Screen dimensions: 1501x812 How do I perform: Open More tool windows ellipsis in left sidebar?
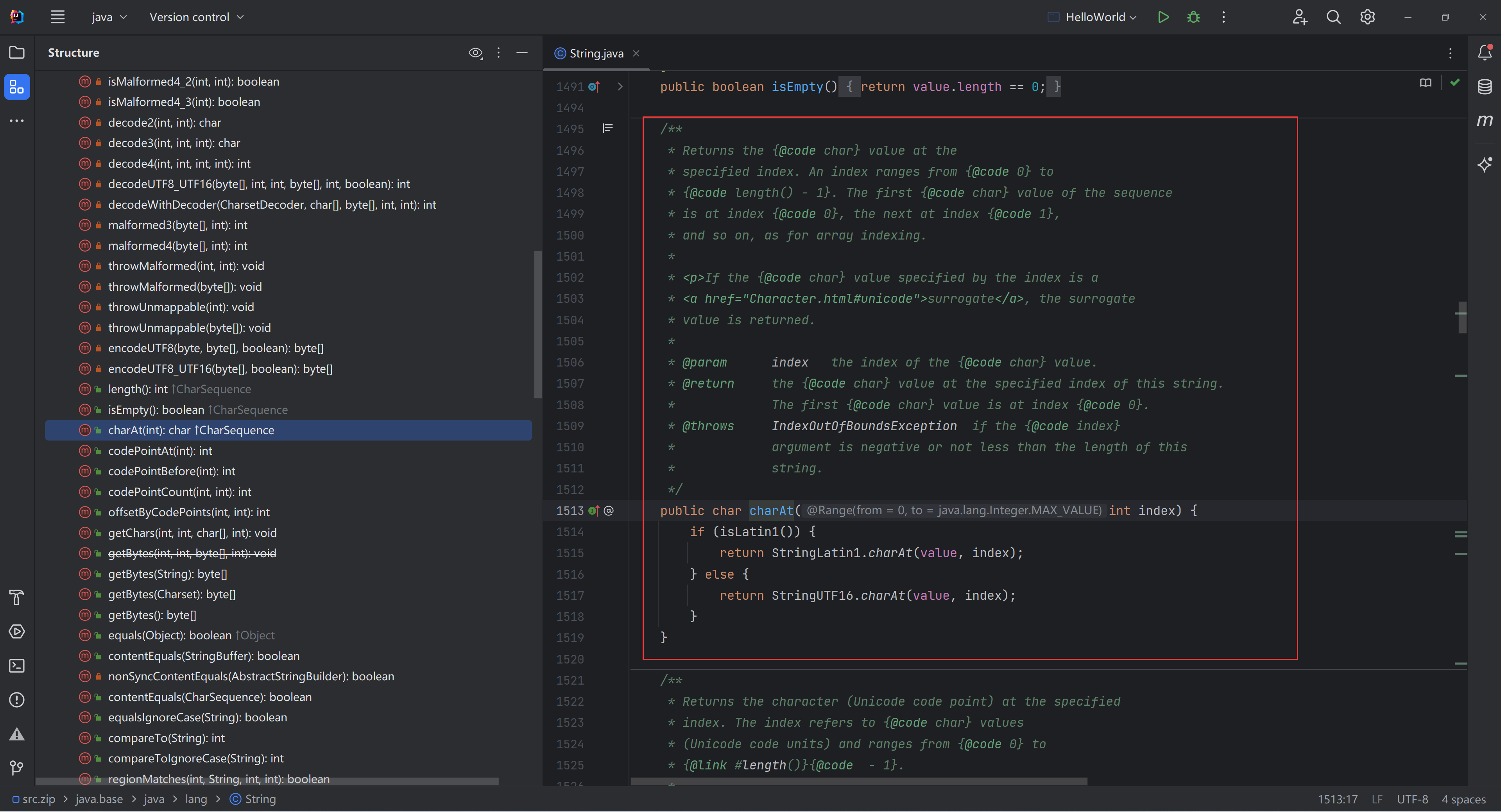[17, 121]
